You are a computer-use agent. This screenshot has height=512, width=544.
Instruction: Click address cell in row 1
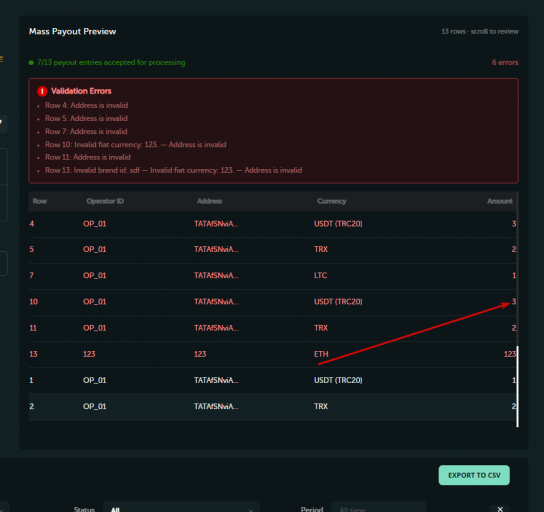pyautogui.click(x=216, y=380)
